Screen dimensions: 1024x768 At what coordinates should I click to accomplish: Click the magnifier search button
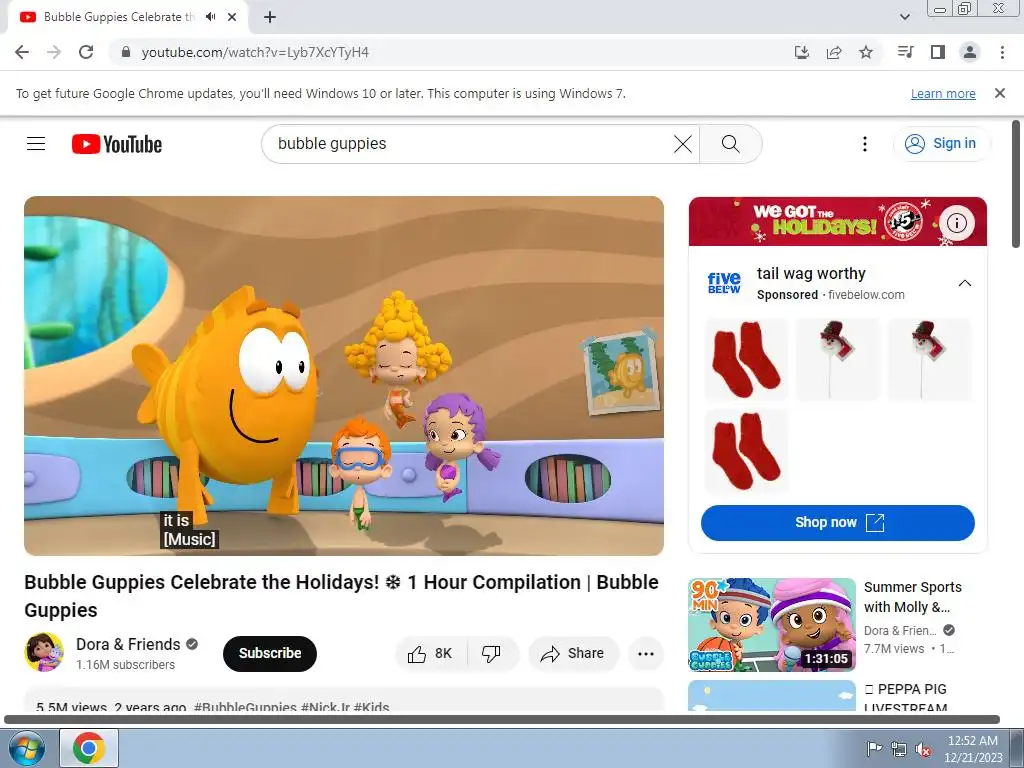pos(731,144)
